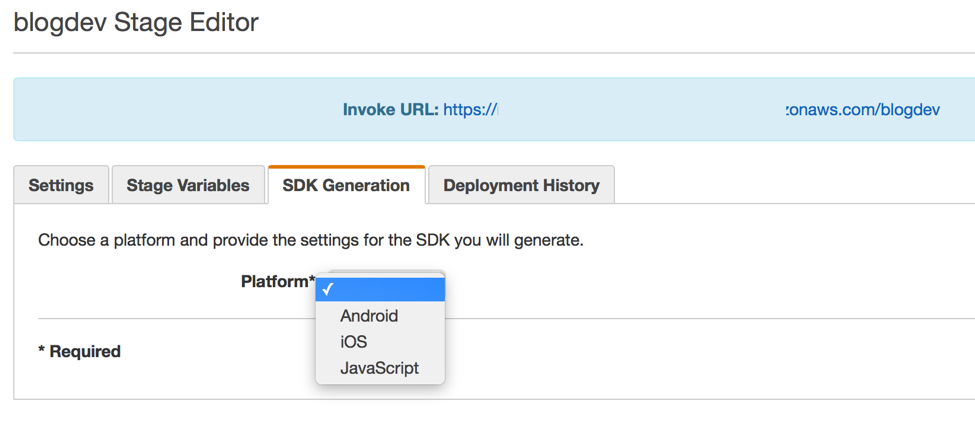Pick iOS in the Platform dropdown

354,342
